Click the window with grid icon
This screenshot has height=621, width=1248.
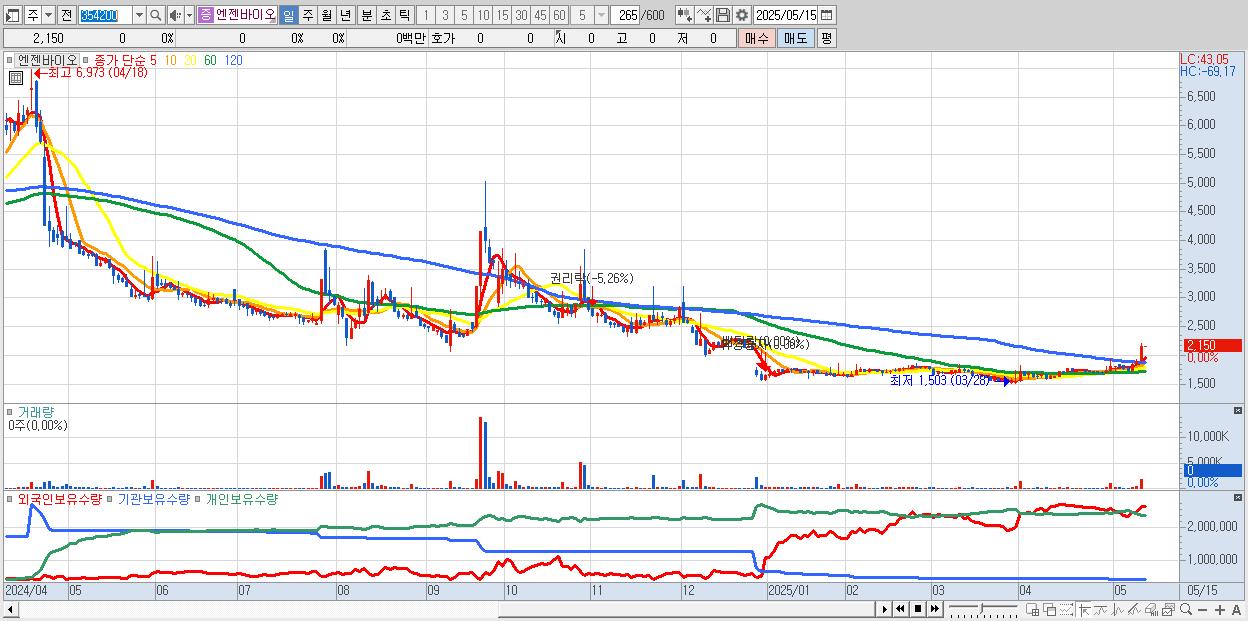point(1032,610)
